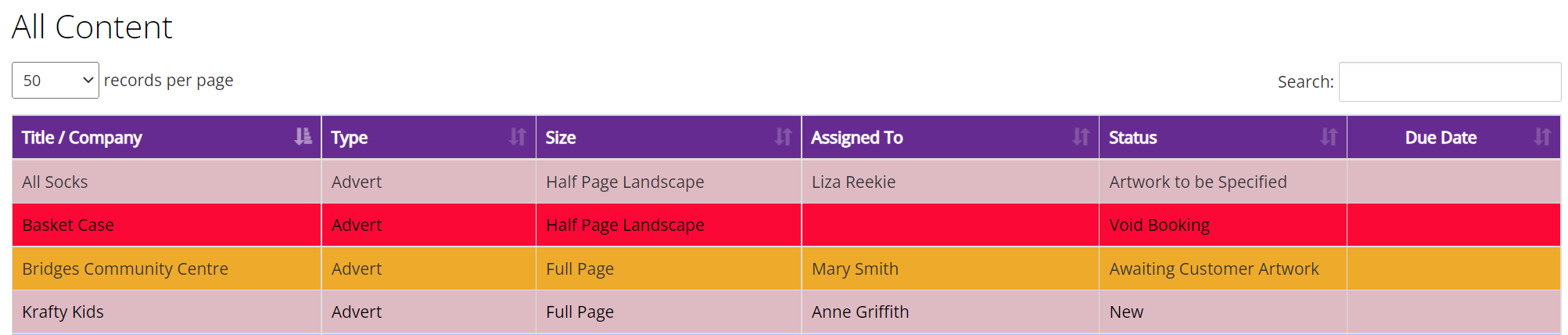Click the Due Date sort arrows icon
Image resolution: width=1568 pixels, height=335 pixels.
[x=1542, y=137]
